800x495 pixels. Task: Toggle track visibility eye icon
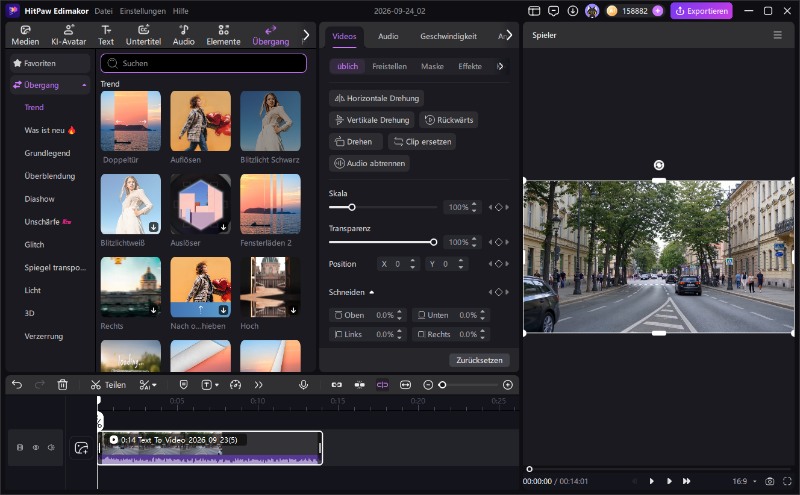[x=36, y=448]
